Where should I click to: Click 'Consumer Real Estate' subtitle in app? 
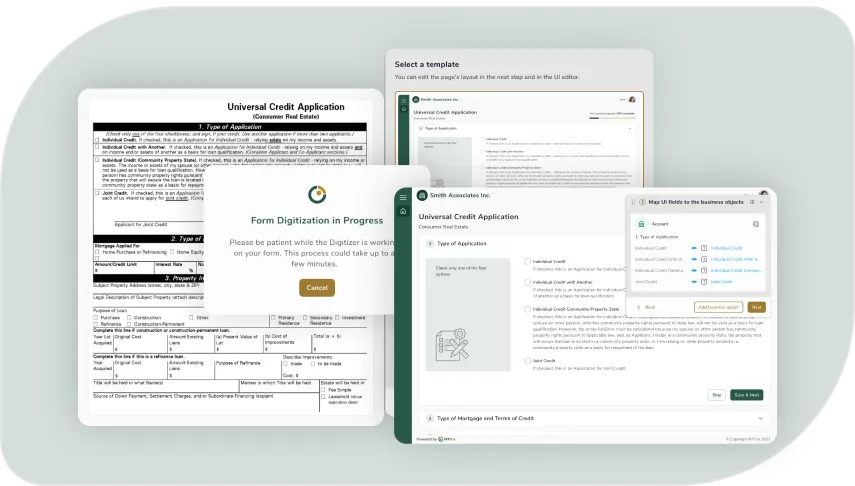pyautogui.click(x=443, y=227)
